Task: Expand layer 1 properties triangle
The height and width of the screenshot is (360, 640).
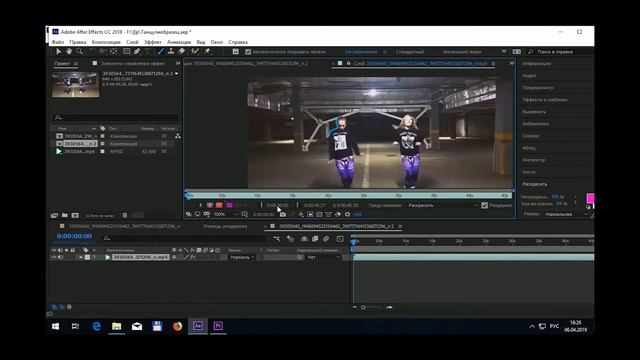Action: point(81,258)
